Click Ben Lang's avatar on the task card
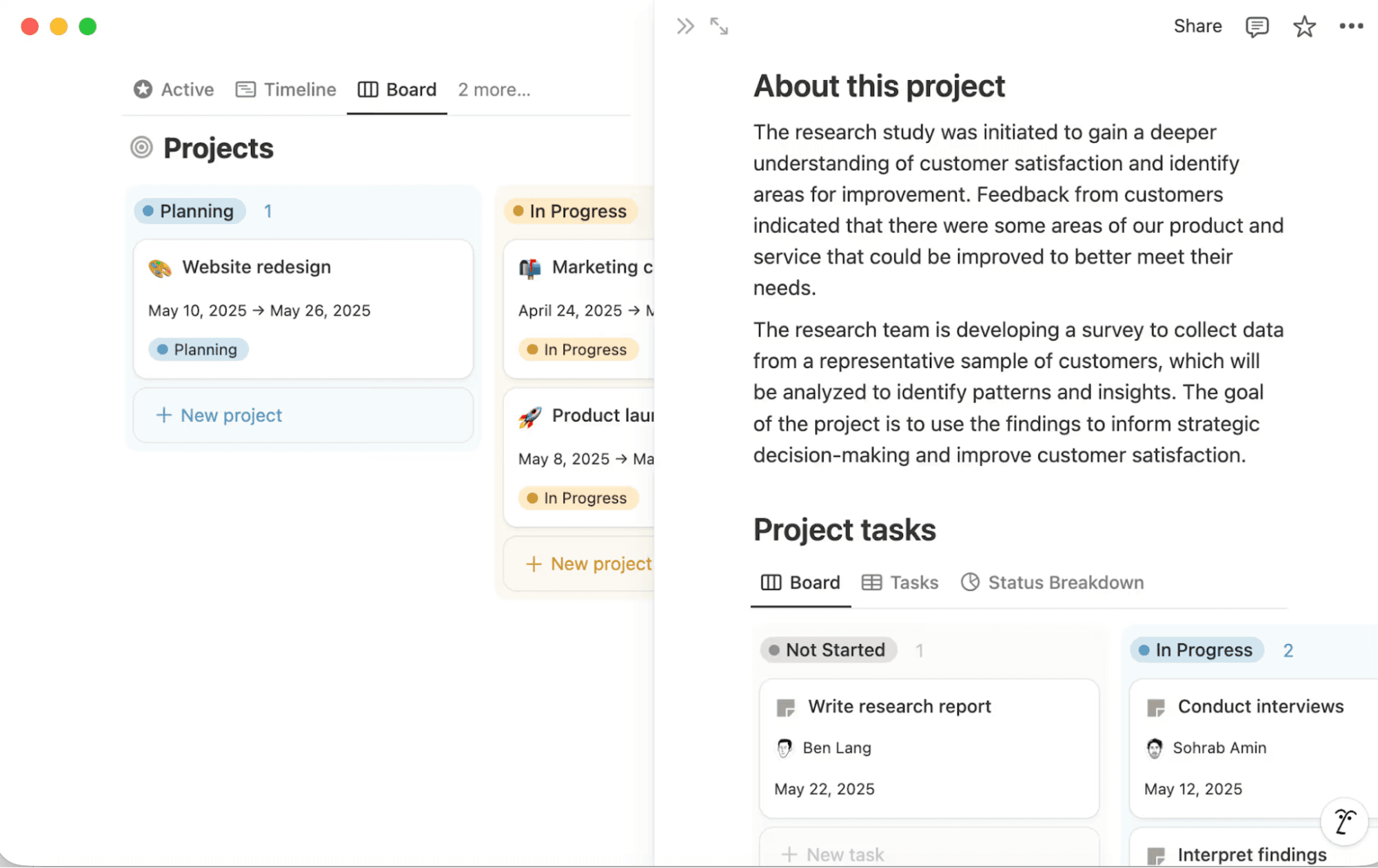Screen dimensions: 1378x868 [x=784, y=747]
